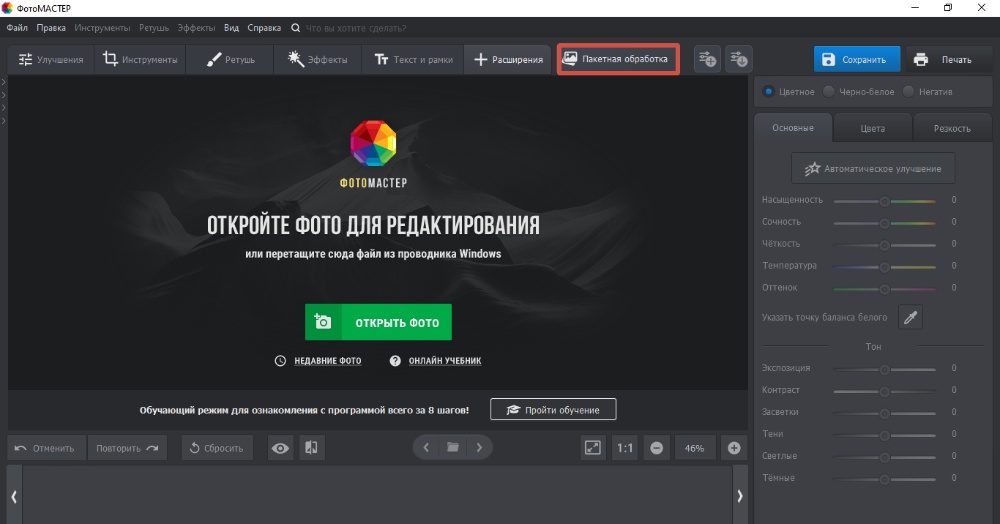Adjust the Насыщенность slider

[885, 201]
